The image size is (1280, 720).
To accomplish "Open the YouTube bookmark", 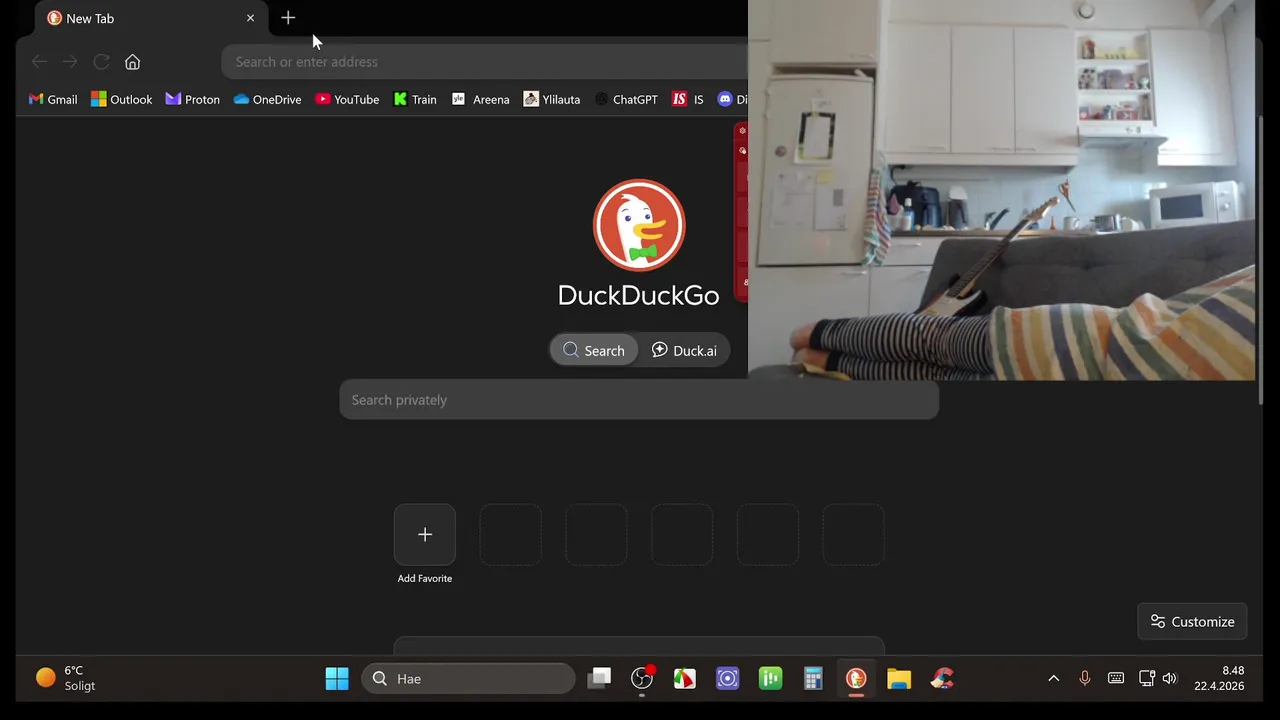I will coord(347,99).
